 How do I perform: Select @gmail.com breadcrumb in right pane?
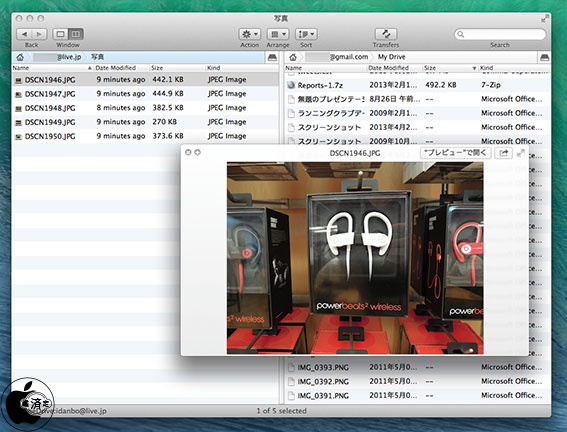pos(337,57)
